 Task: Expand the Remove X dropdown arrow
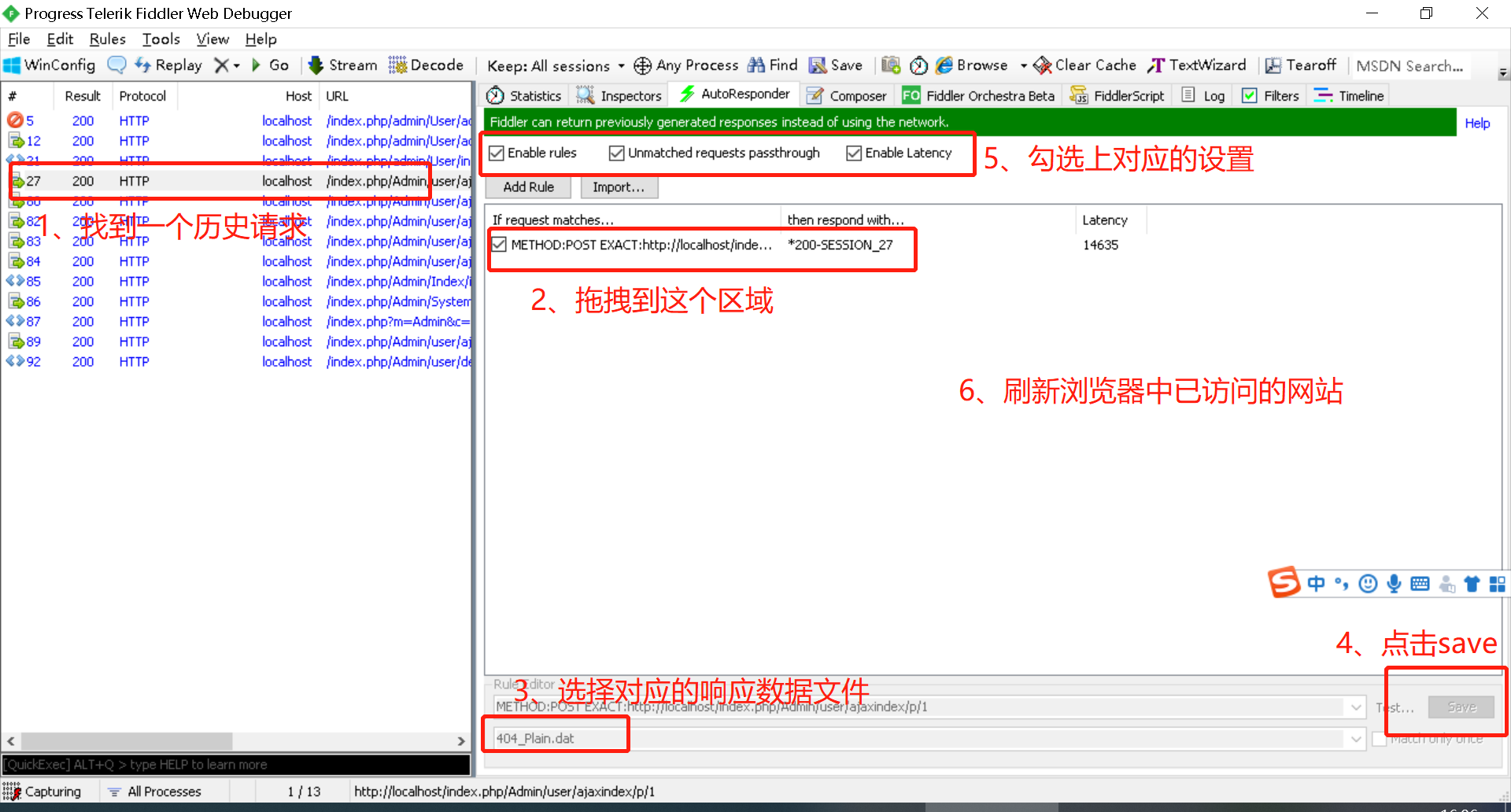coord(236,65)
